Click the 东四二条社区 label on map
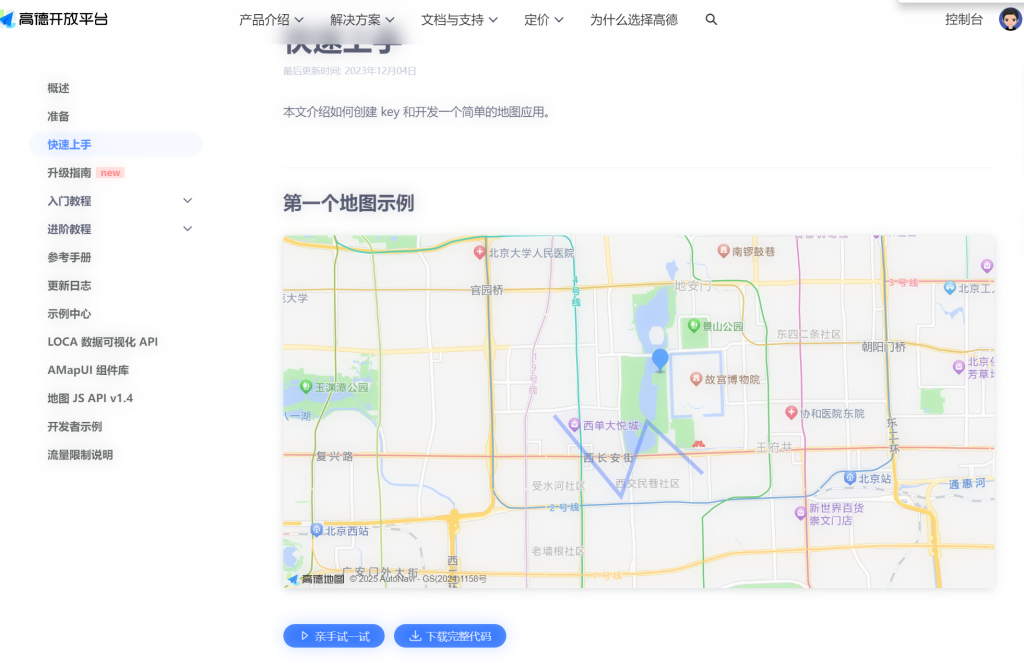 click(808, 334)
